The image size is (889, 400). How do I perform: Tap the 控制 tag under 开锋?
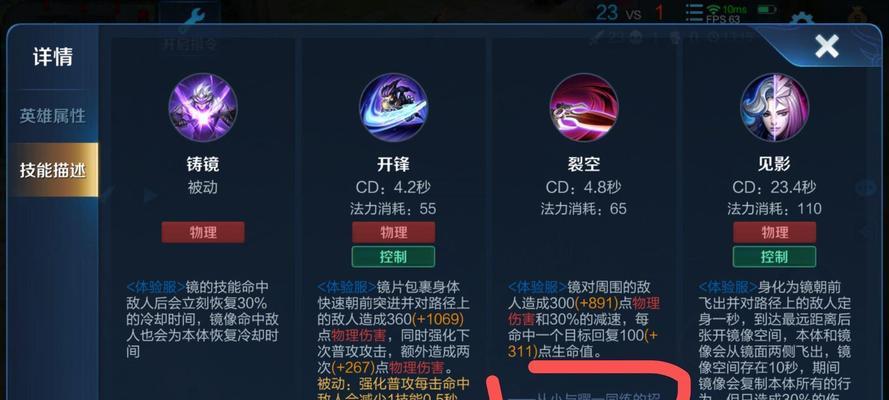[x=393, y=257]
